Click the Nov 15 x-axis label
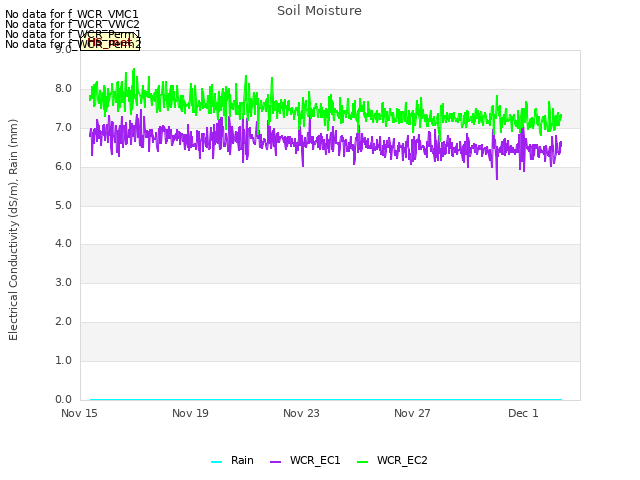The image size is (640, 480). 79,413
